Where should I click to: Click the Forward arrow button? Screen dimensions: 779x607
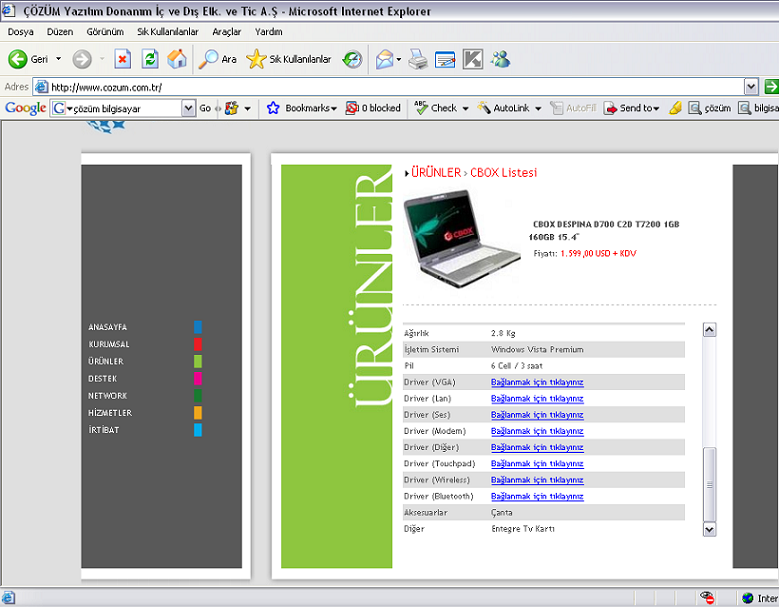point(82,59)
